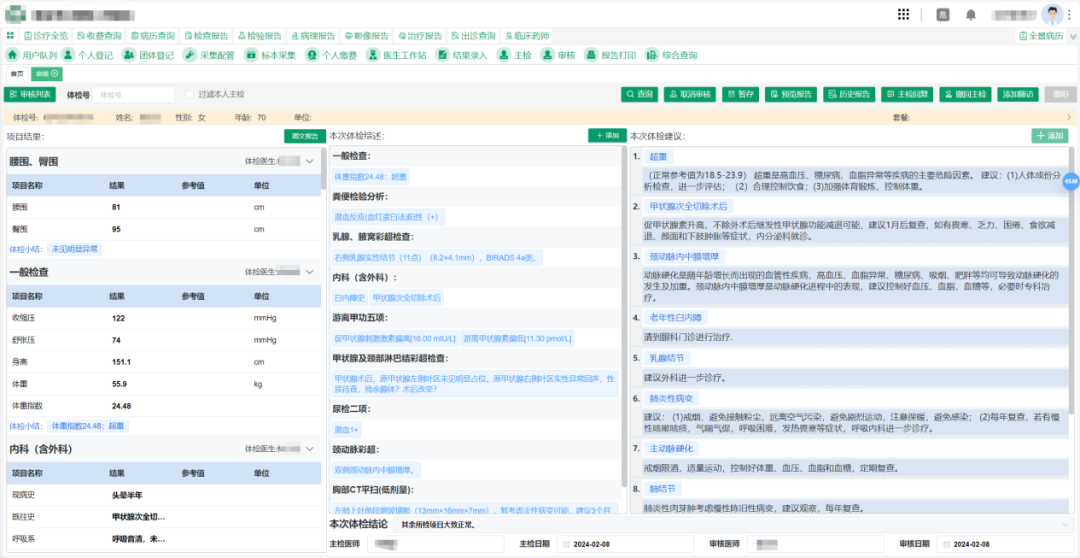Expand the 腰围、臀围 section chevron
This screenshot has width=1080, height=558.
tap(310, 161)
